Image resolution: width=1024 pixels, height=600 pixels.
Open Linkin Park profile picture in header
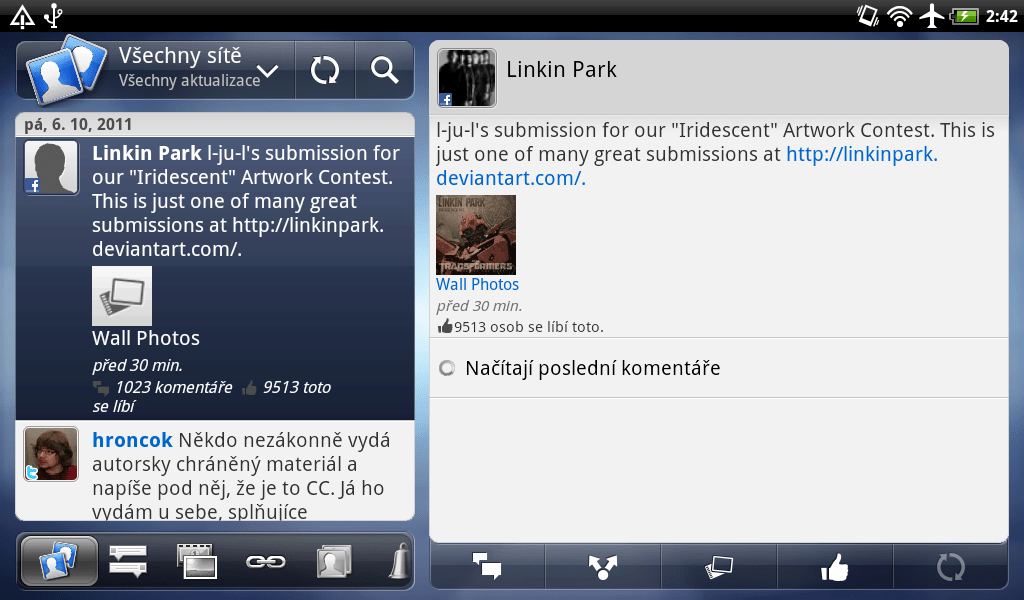(467, 78)
